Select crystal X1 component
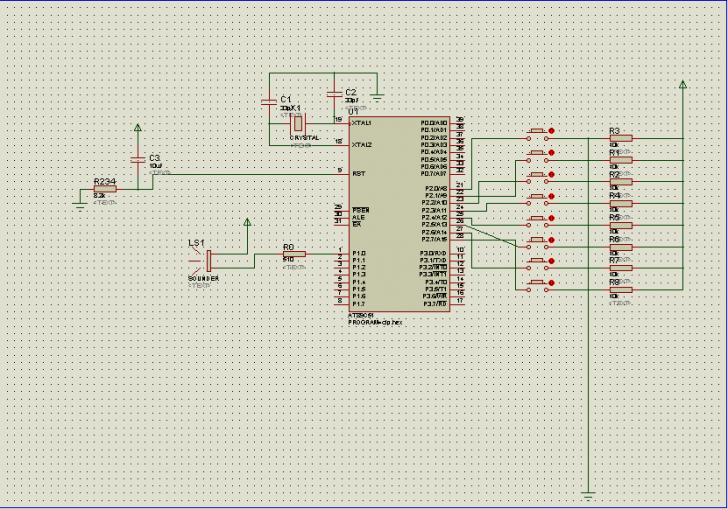The image size is (728, 509). pos(298,124)
